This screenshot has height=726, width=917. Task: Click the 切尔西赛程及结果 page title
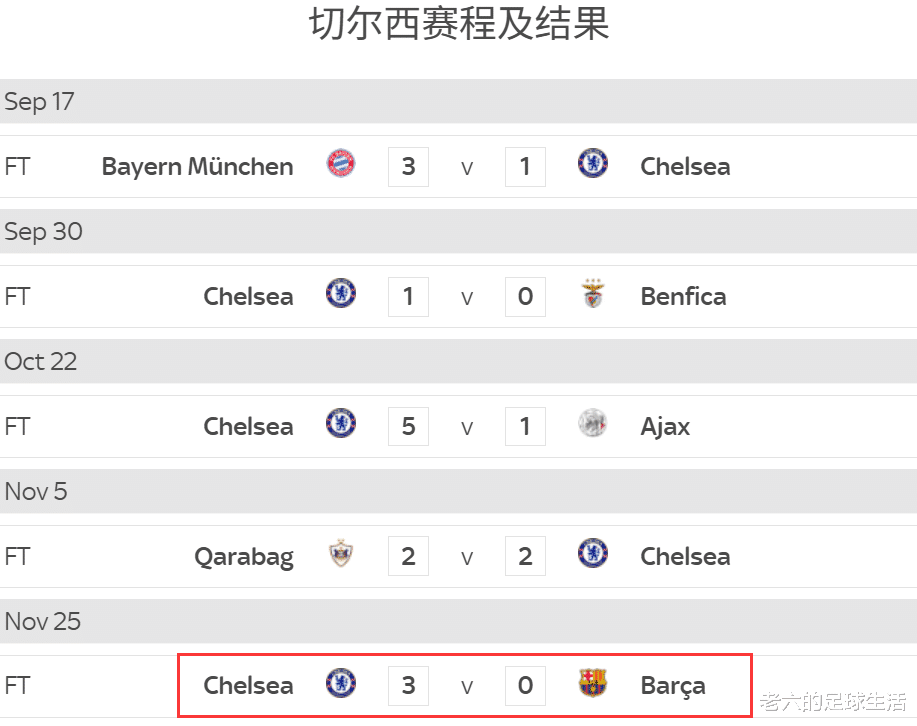pos(459,24)
